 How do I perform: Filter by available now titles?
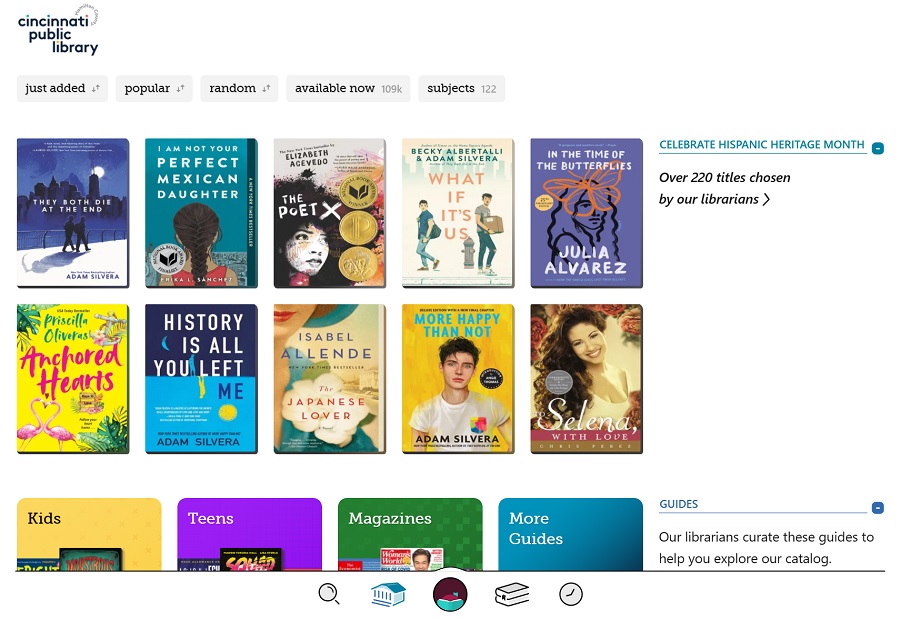pyautogui.click(x=348, y=88)
